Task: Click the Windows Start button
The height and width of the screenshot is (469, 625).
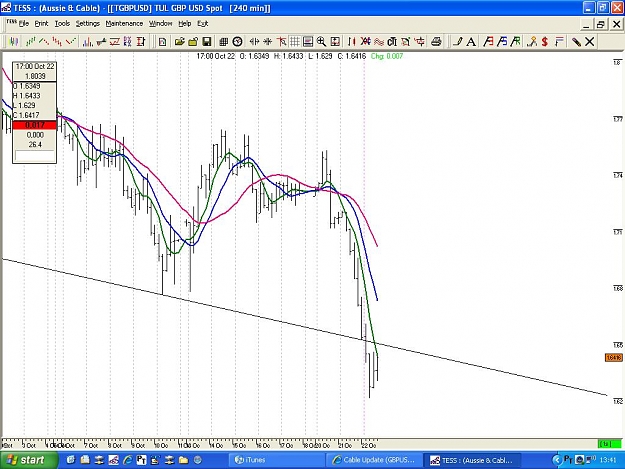Action: point(27,460)
